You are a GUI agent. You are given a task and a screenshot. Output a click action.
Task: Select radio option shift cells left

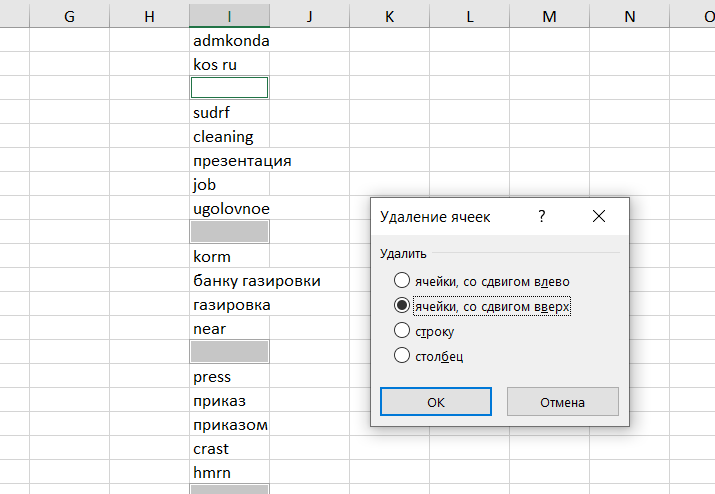click(x=402, y=281)
